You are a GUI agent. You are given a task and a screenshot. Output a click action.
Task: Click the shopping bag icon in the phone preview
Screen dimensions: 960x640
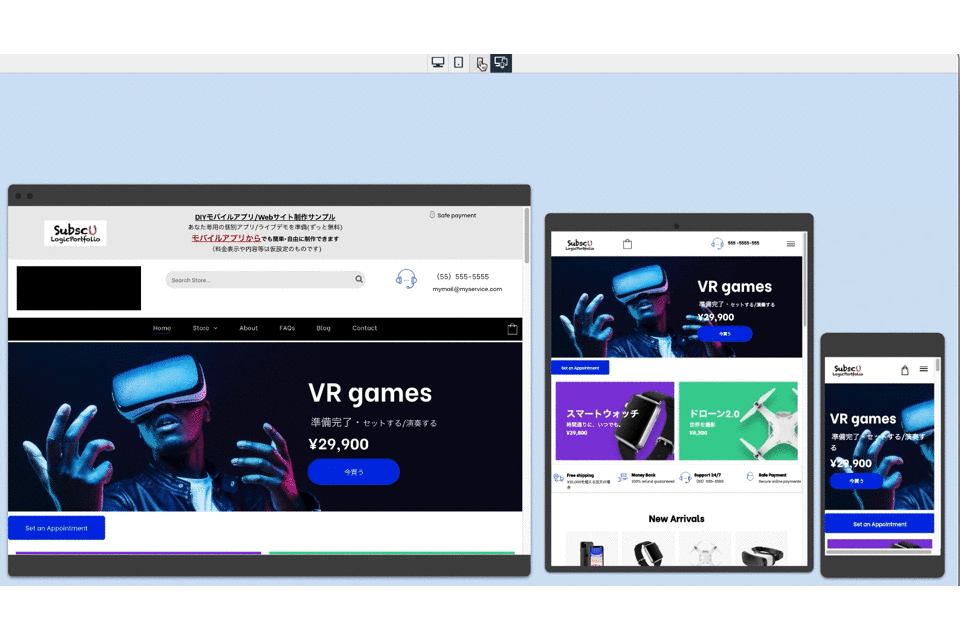coord(905,370)
